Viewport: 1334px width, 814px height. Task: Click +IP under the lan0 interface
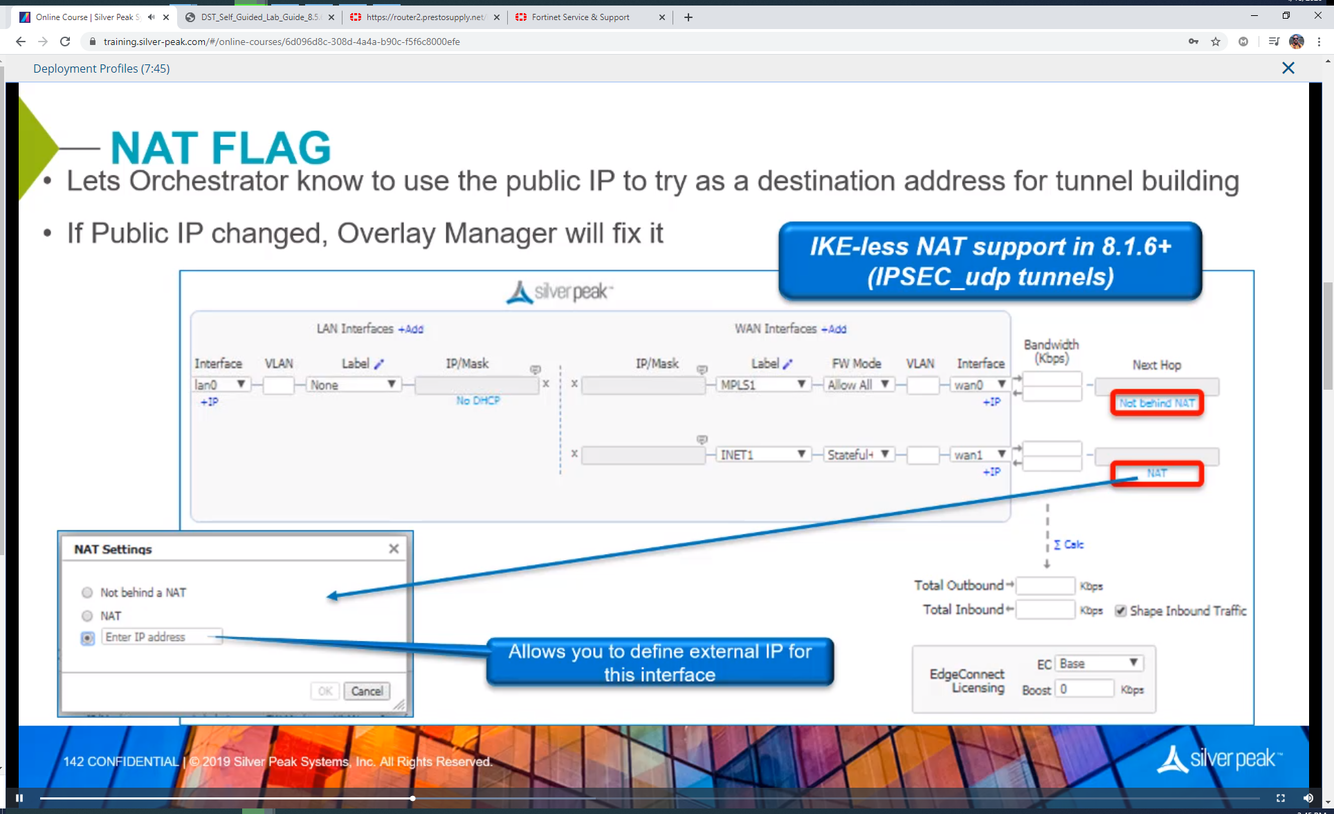coord(209,402)
